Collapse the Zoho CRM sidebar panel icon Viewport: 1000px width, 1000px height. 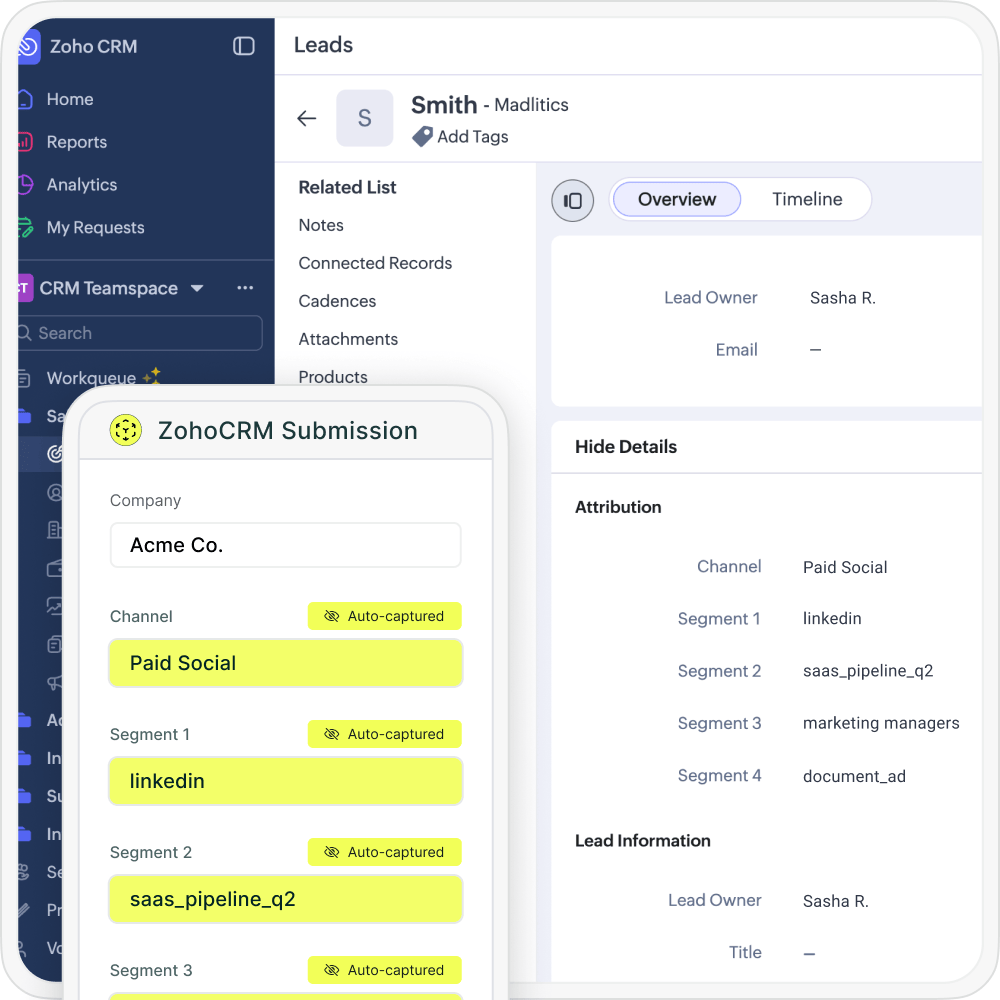[x=244, y=46]
